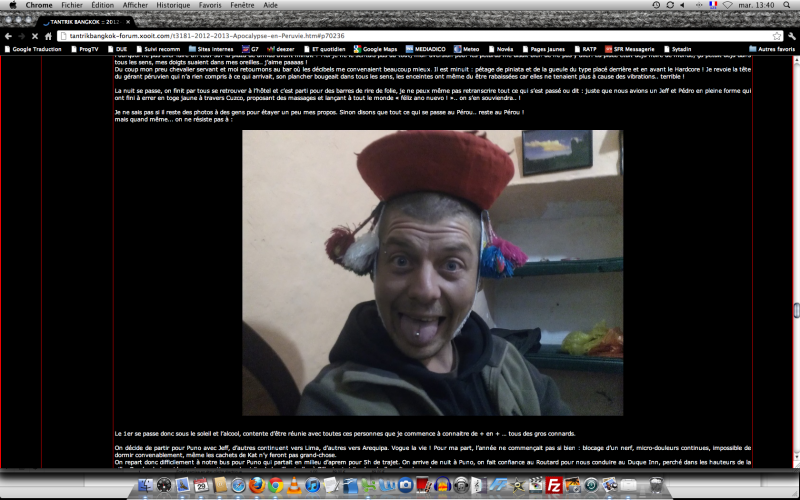The width and height of the screenshot is (800, 500).
Task: Open the RATP bookmark
Action: (585, 49)
